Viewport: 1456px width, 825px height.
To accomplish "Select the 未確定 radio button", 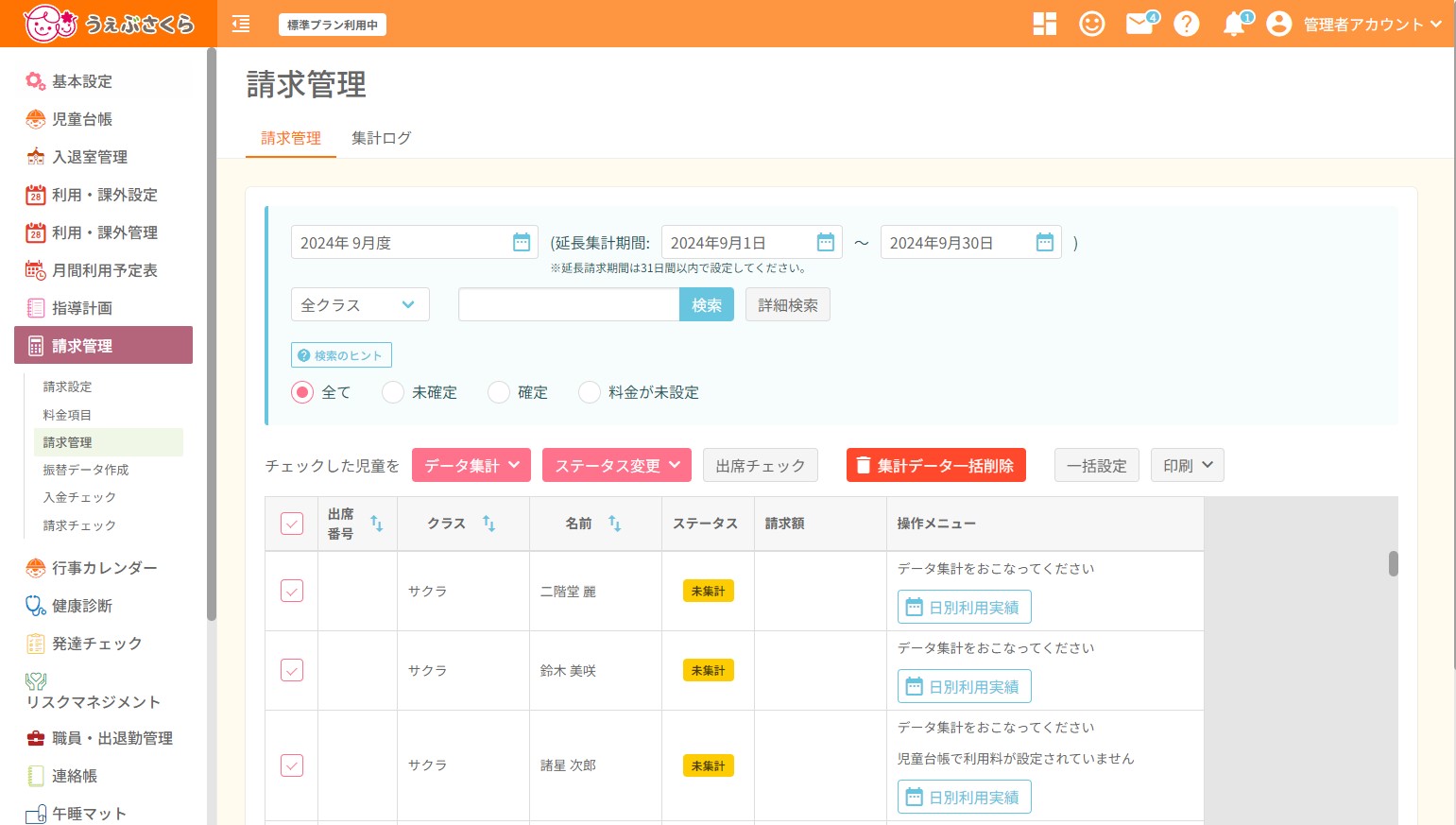I will point(393,392).
